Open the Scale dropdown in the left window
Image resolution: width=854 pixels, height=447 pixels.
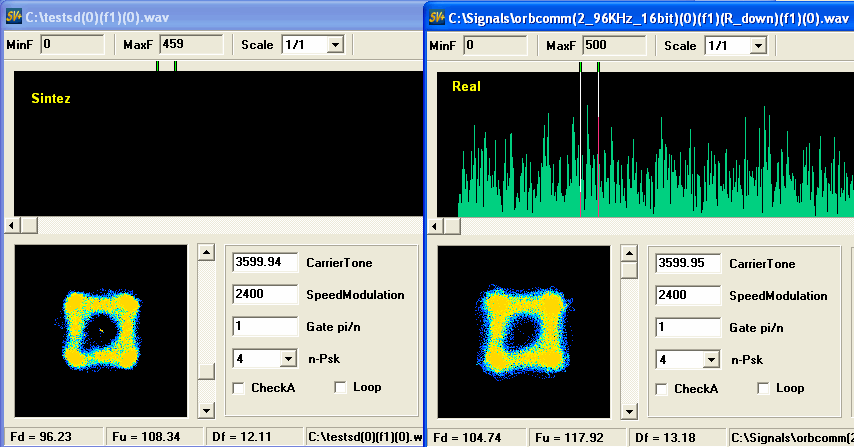[334, 45]
